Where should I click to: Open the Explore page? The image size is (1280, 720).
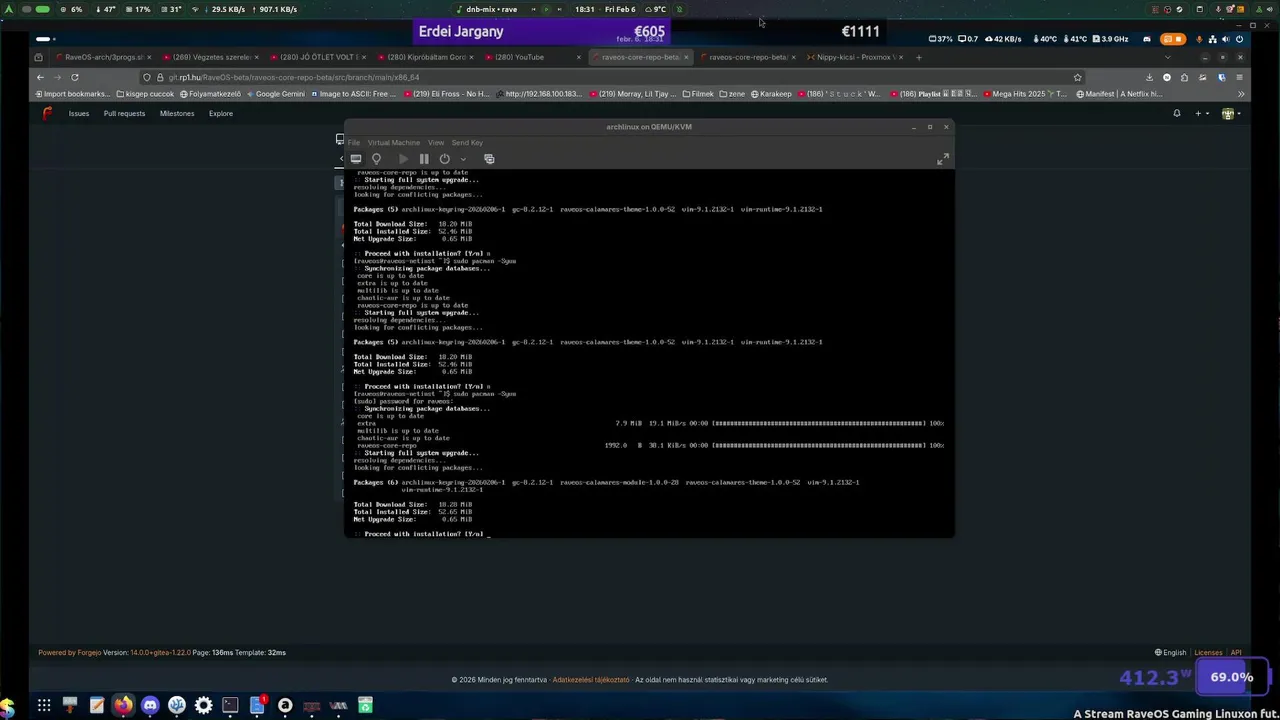221,114
